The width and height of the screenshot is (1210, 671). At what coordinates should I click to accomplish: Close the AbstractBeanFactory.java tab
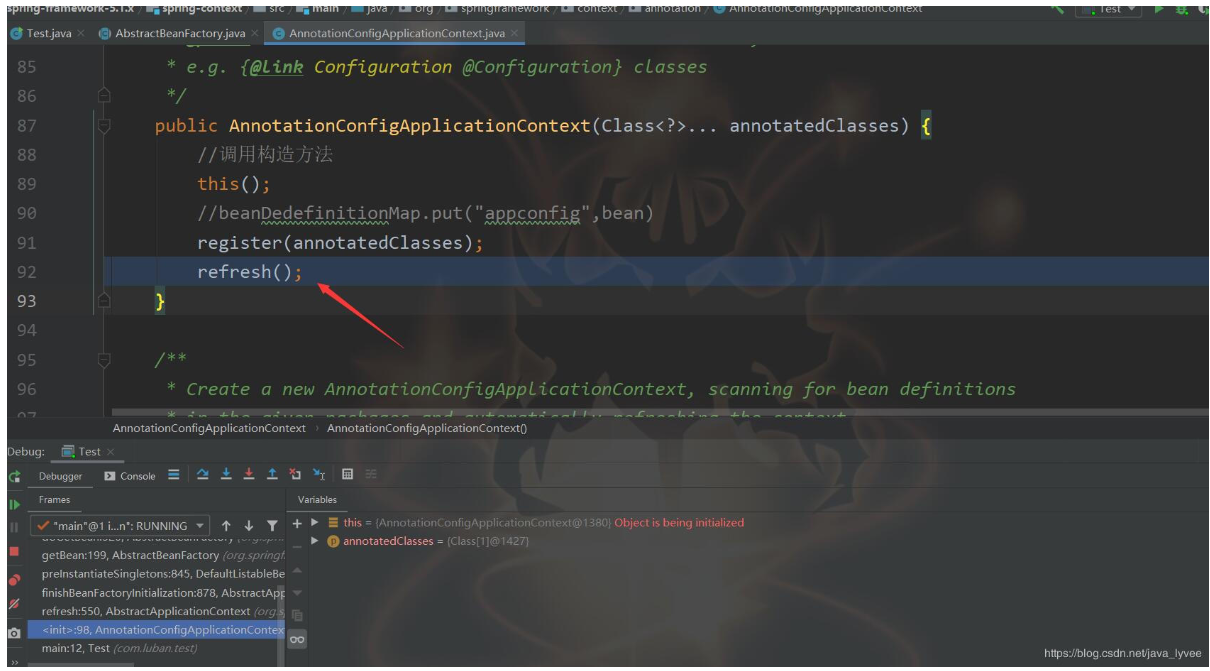click(254, 33)
